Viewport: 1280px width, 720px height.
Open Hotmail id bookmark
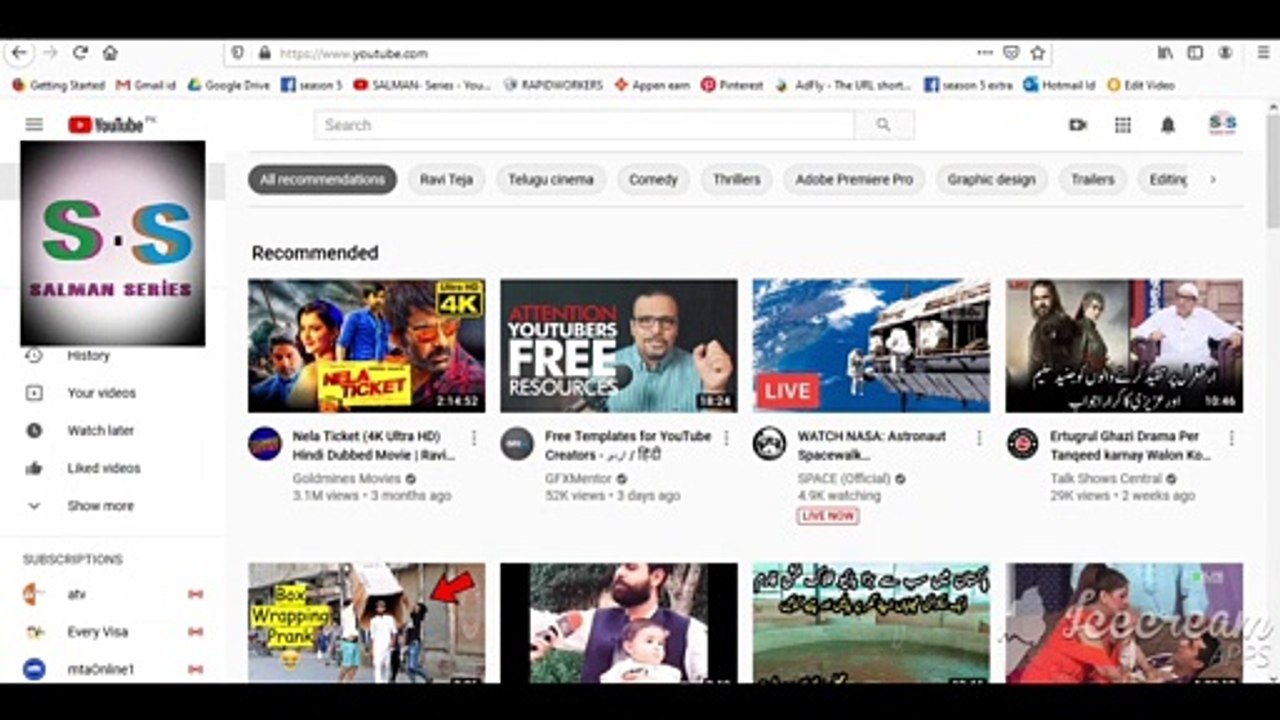[1060, 85]
